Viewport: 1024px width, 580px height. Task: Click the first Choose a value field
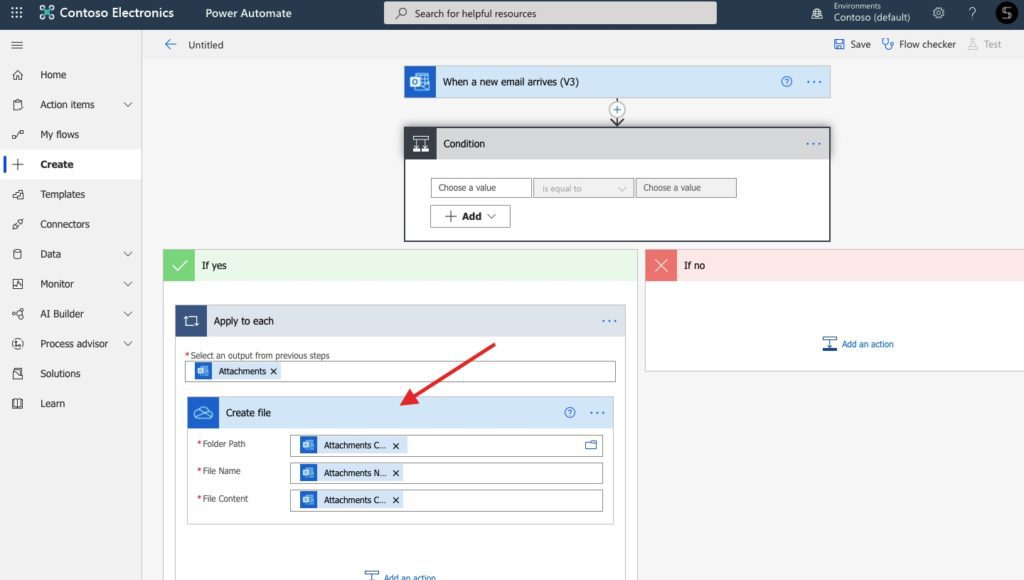tap(481, 188)
